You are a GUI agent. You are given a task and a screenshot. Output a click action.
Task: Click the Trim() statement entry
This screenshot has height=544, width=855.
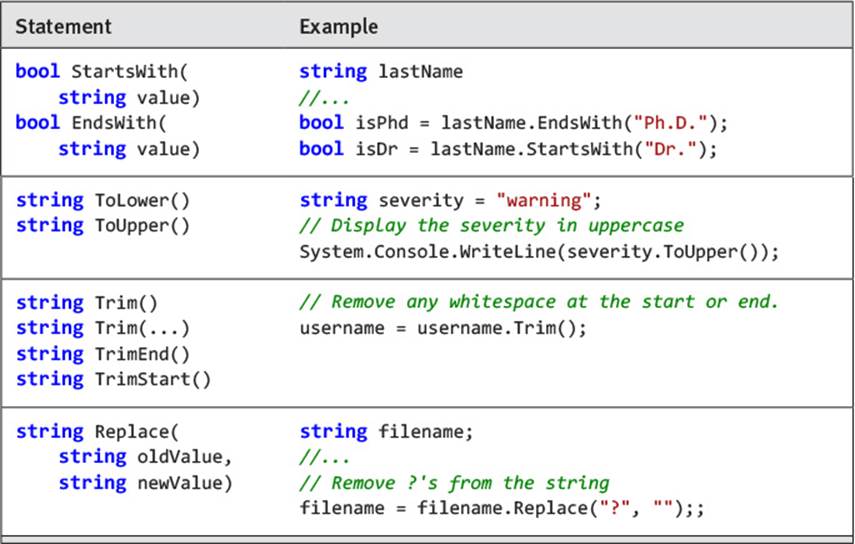(x=87, y=303)
